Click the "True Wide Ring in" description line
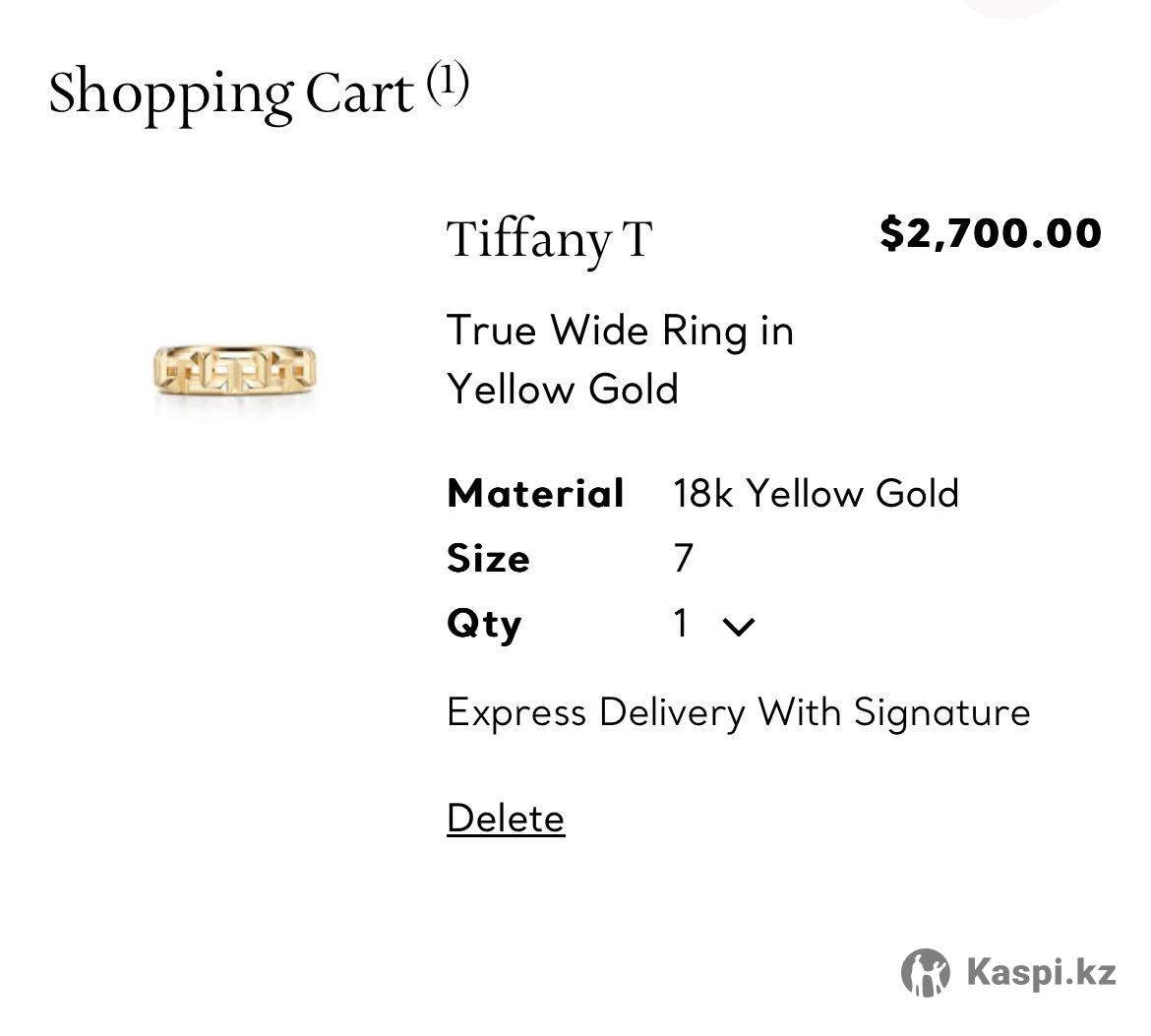The width and height of the screenshot is (1151, 1036). [620, 331]
